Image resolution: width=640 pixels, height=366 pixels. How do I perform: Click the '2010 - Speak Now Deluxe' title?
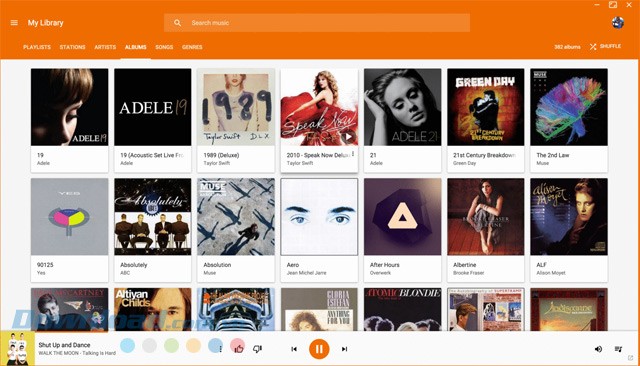tap(318, 155)
